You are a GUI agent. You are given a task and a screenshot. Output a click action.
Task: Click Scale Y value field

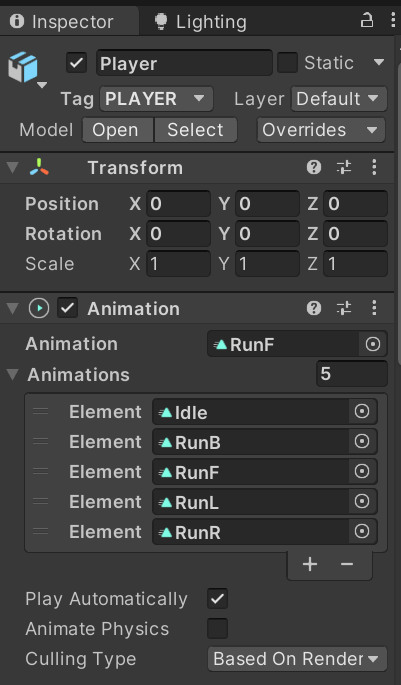pos(267,264)
